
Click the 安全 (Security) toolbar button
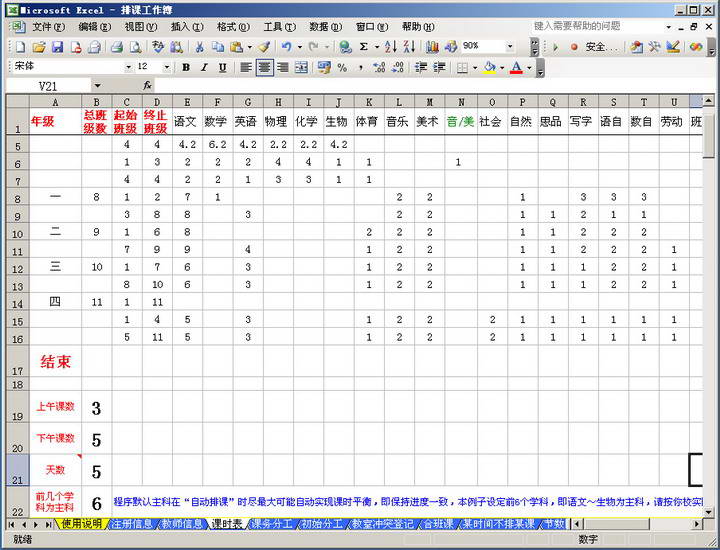(601, 47)
